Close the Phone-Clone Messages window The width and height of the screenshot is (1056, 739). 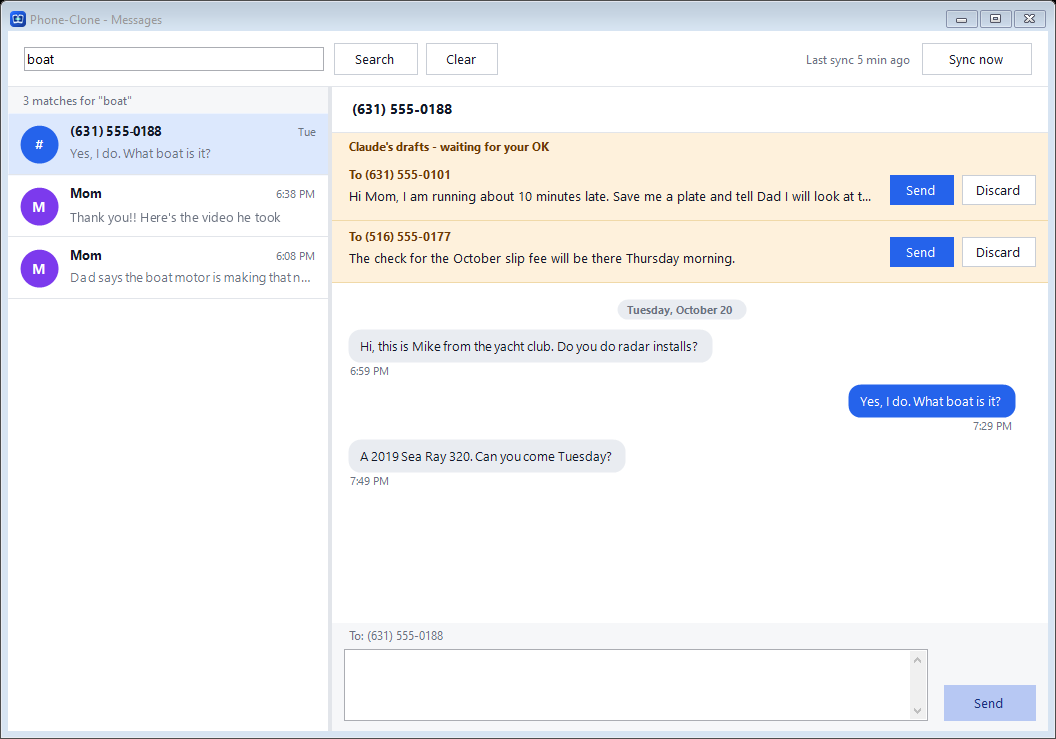(1029, 20)
